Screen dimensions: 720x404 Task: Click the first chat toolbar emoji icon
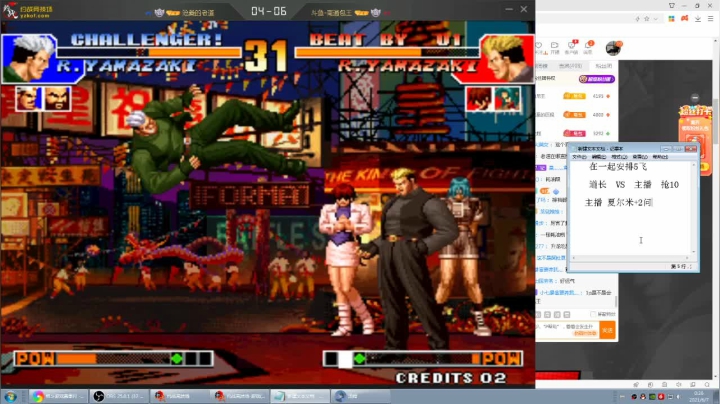coord(539,314)
